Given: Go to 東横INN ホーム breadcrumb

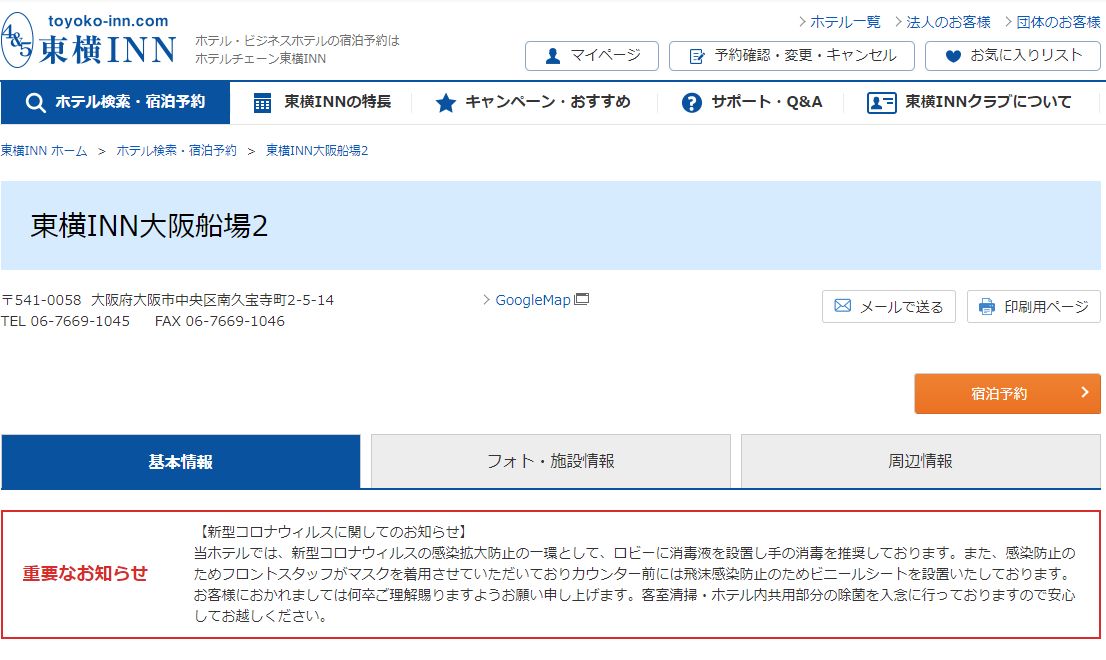Looking at the screenshot, I should (44, 151).
